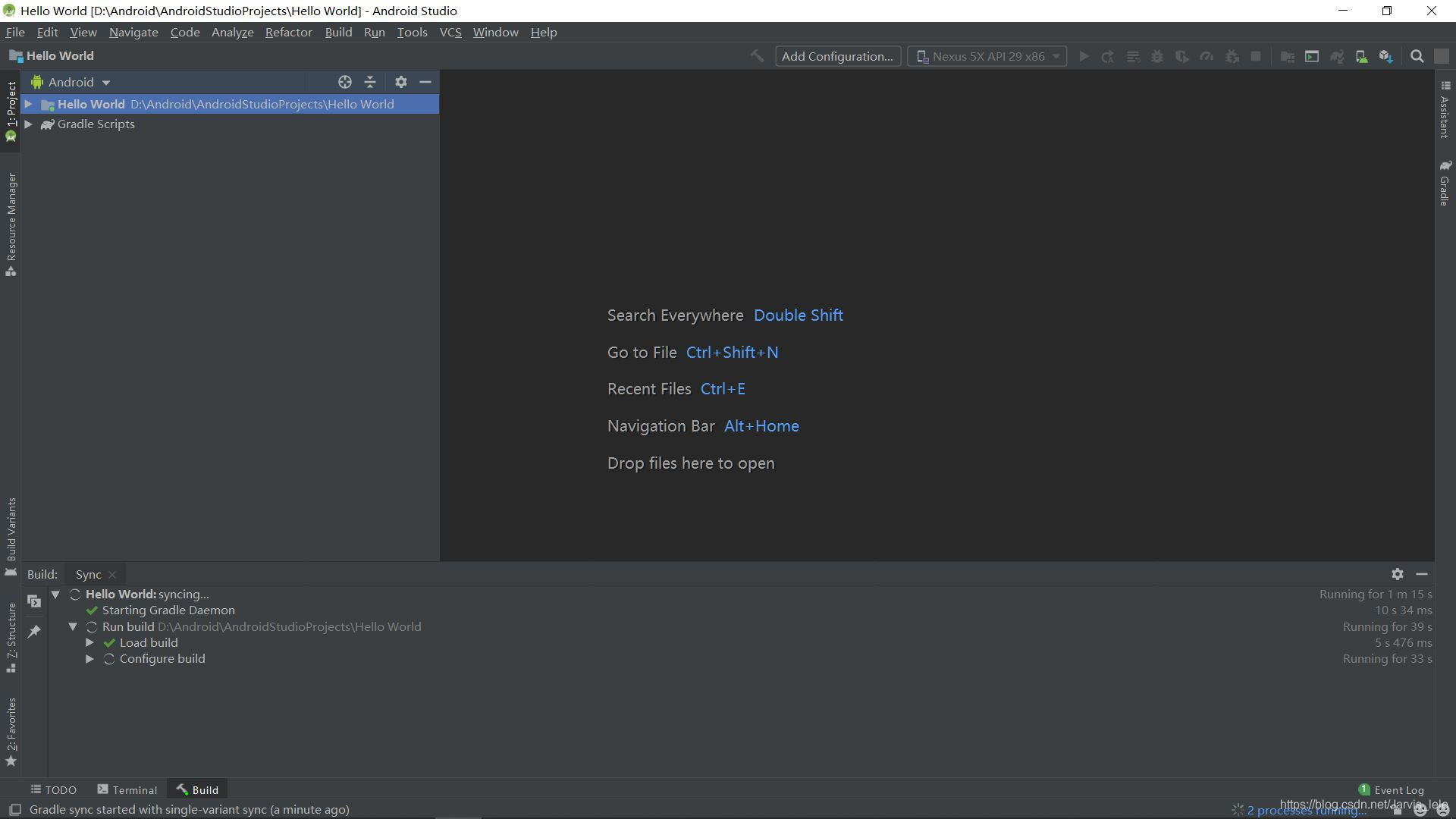Close the Sync tab
The height and width of the screenshot is (819, 1456).
[112, 575]
